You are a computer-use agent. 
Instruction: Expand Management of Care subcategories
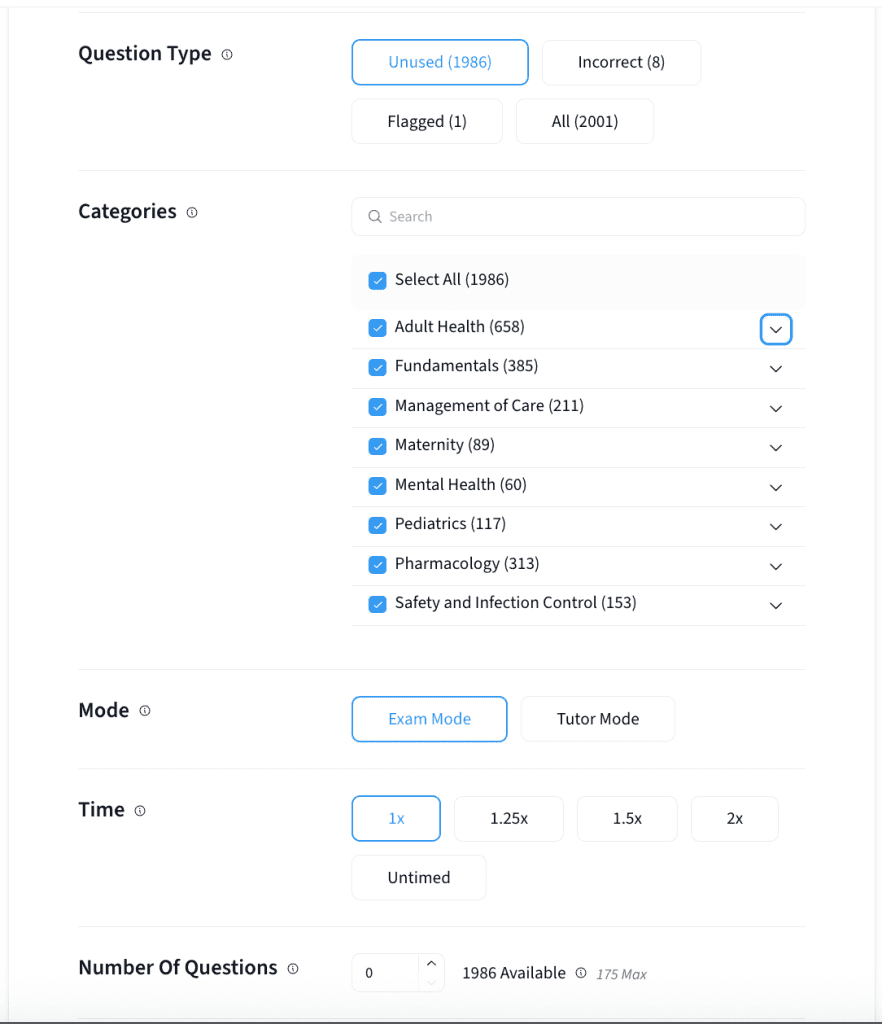point(776,408)
